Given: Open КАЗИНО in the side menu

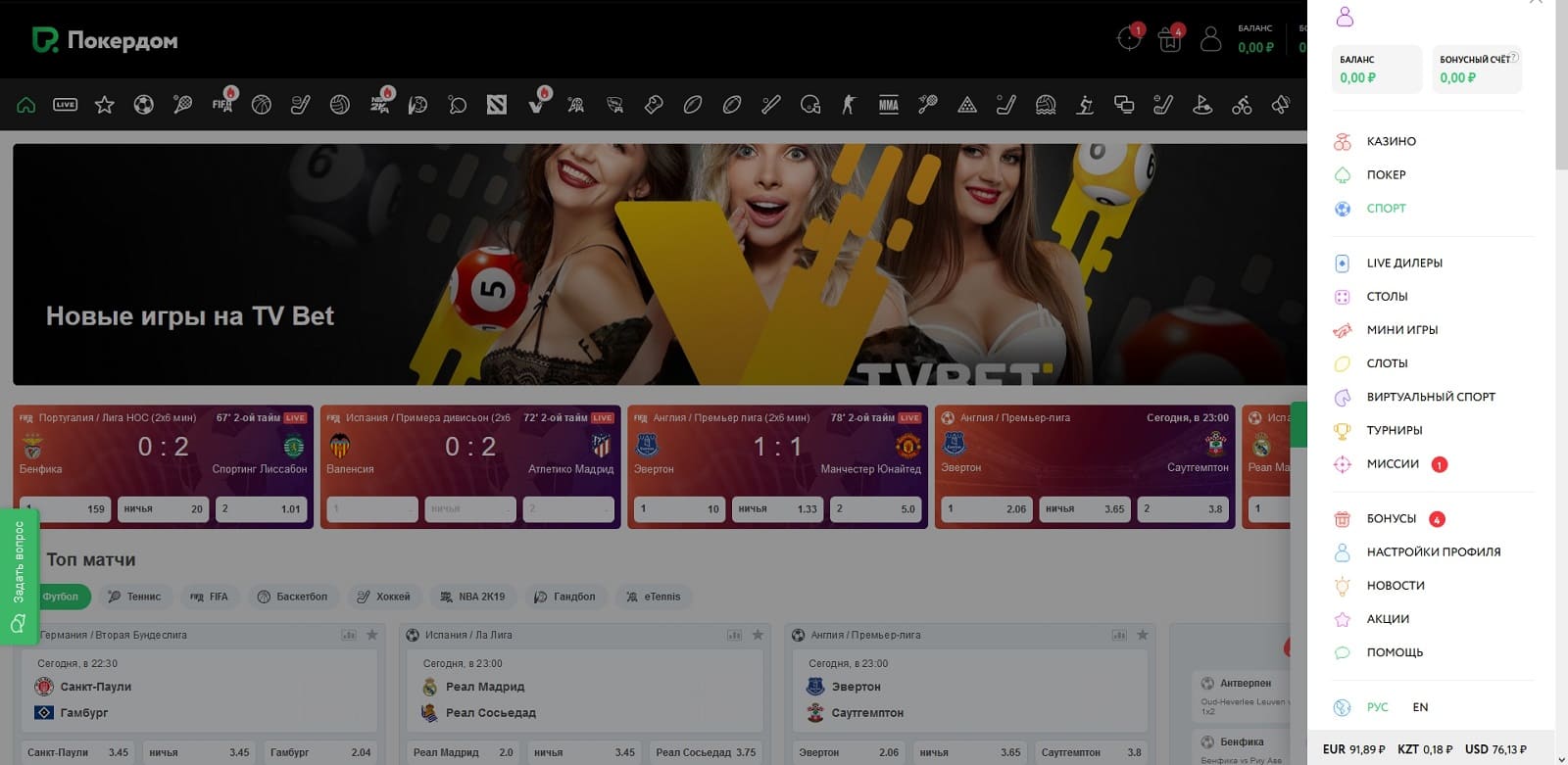Looking at the screenshot, I should click(1391, 141).
